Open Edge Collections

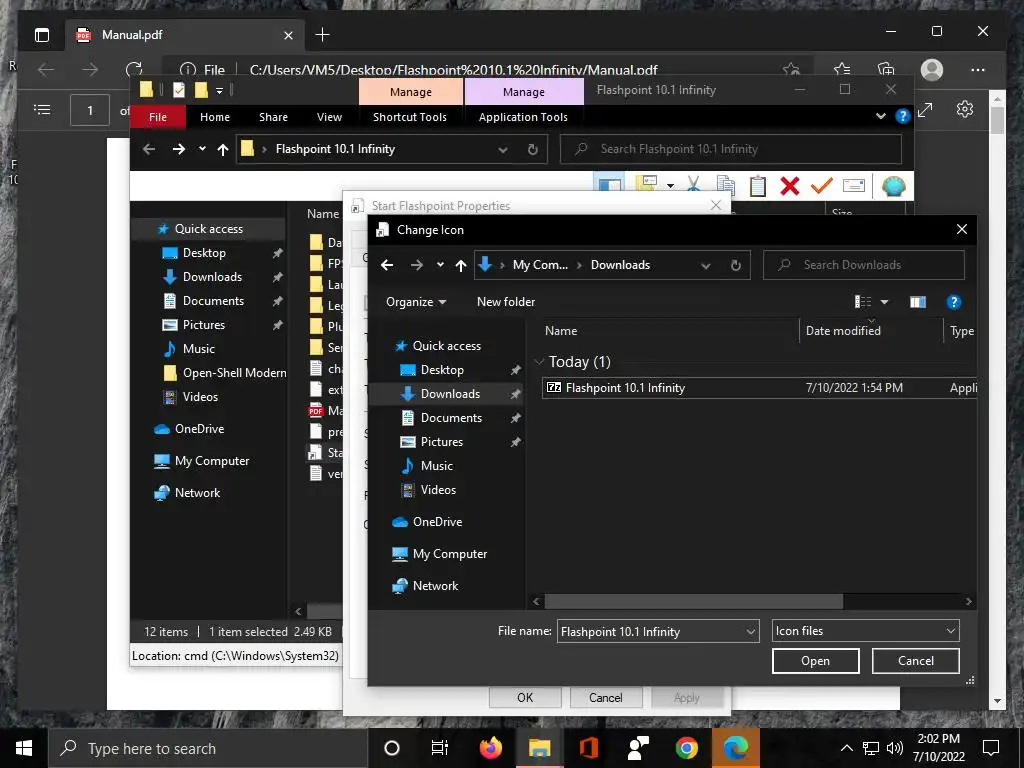pos(886,69)
